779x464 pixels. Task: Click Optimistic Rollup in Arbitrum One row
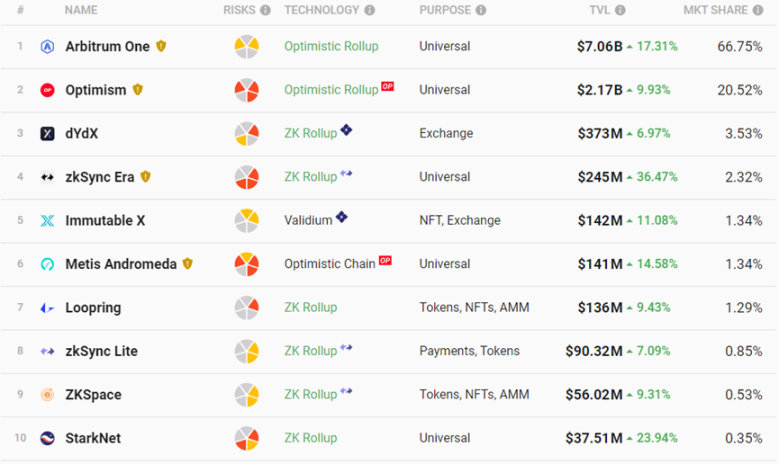[331, 46]
